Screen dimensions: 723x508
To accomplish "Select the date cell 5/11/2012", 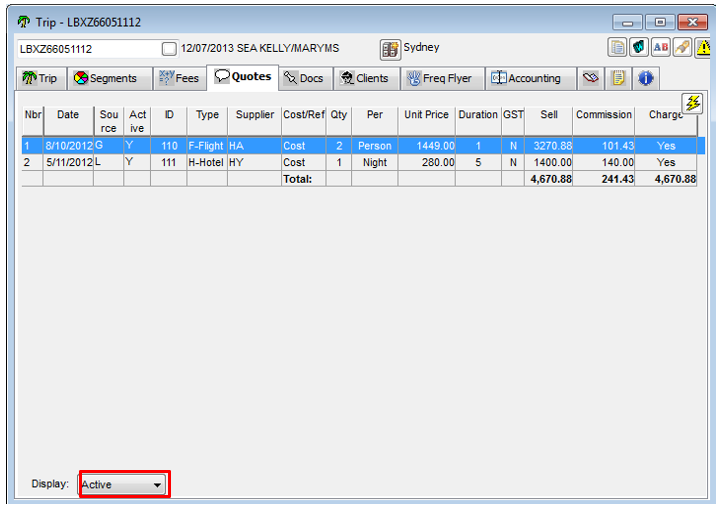I will coord(69,162).
